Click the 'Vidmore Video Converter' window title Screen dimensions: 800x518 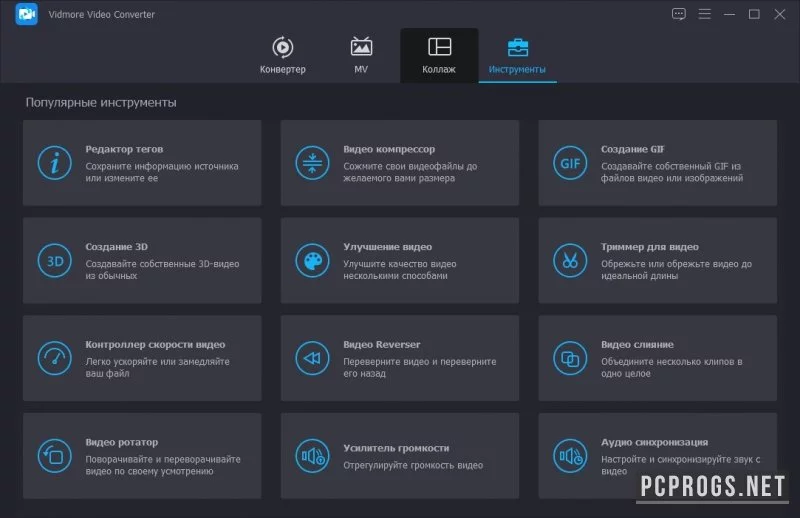click(x=102, y=14)
